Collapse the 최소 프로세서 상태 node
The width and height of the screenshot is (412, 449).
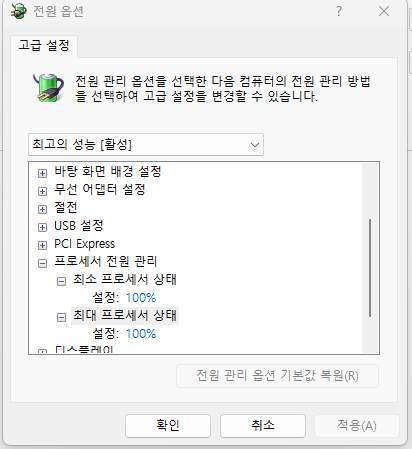tap(61, 282)
